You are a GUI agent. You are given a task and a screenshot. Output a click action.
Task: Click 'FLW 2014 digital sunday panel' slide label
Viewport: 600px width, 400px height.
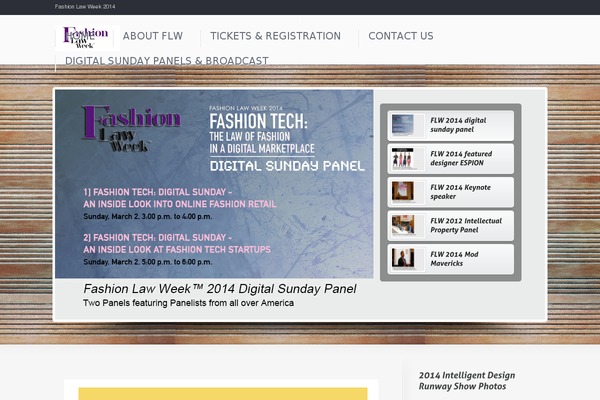coord(458,125)
